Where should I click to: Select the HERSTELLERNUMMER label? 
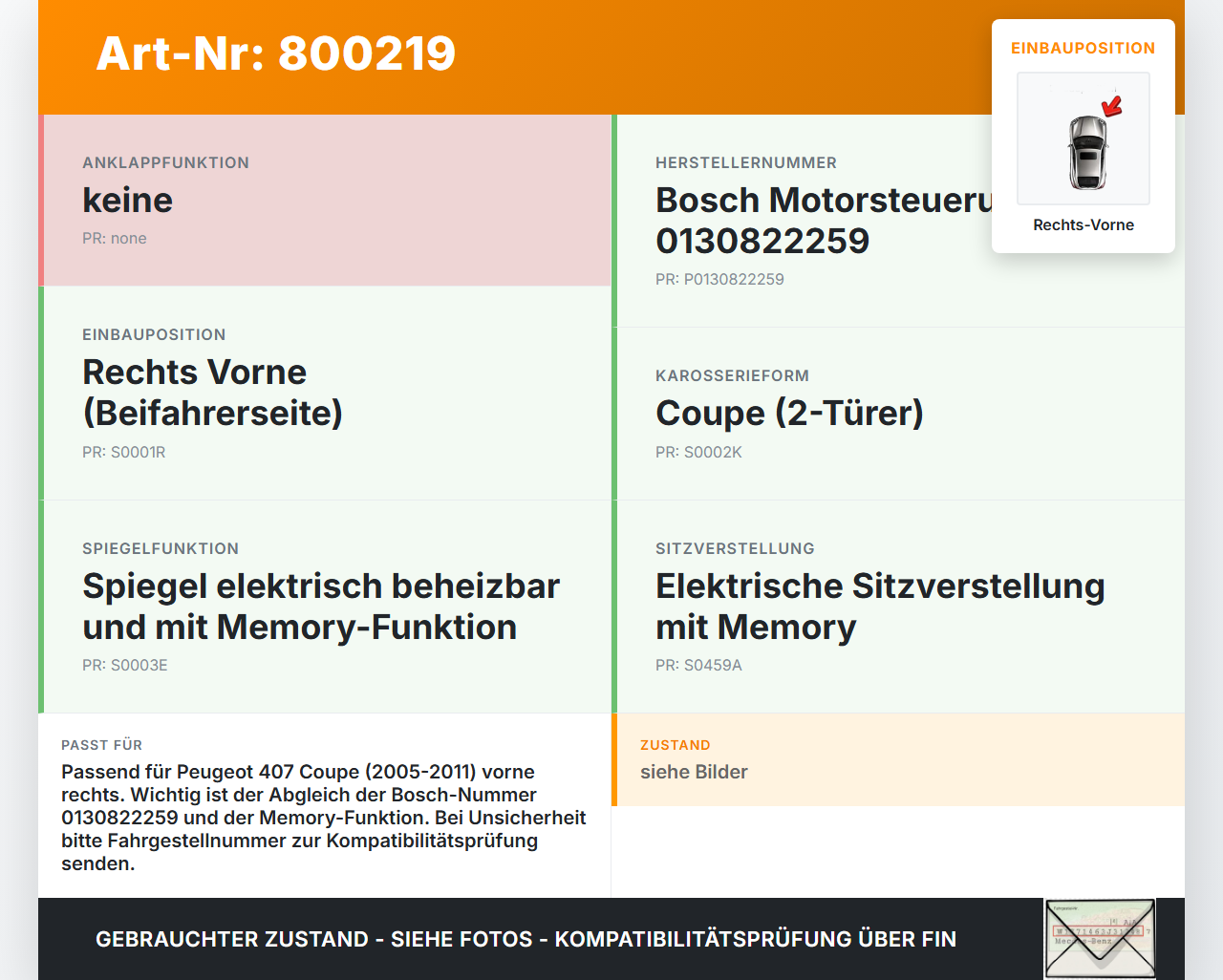(746, 162)
